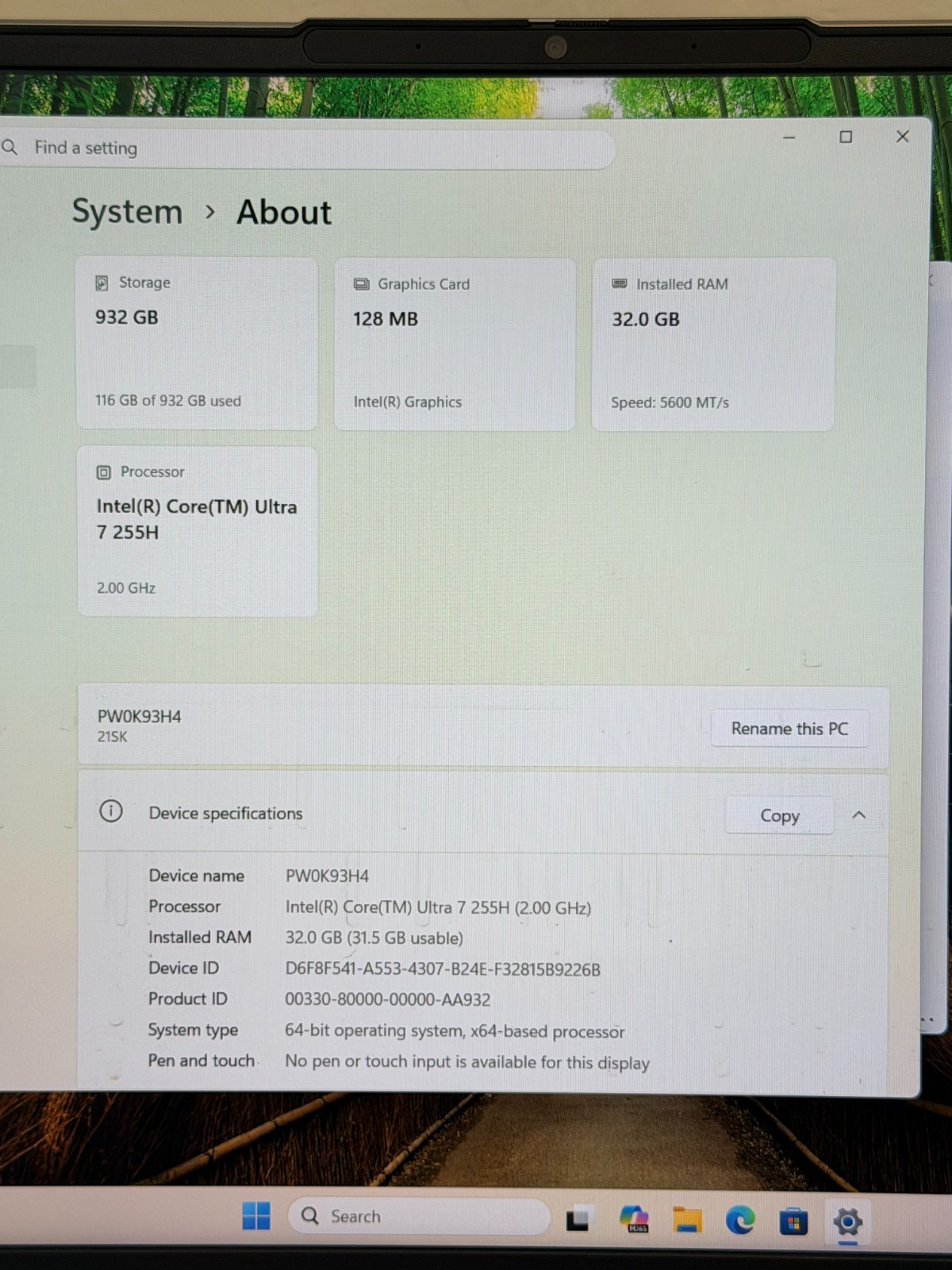
Task: Close the Settings window
Action: pyautogui.click(x=902, y=137)
